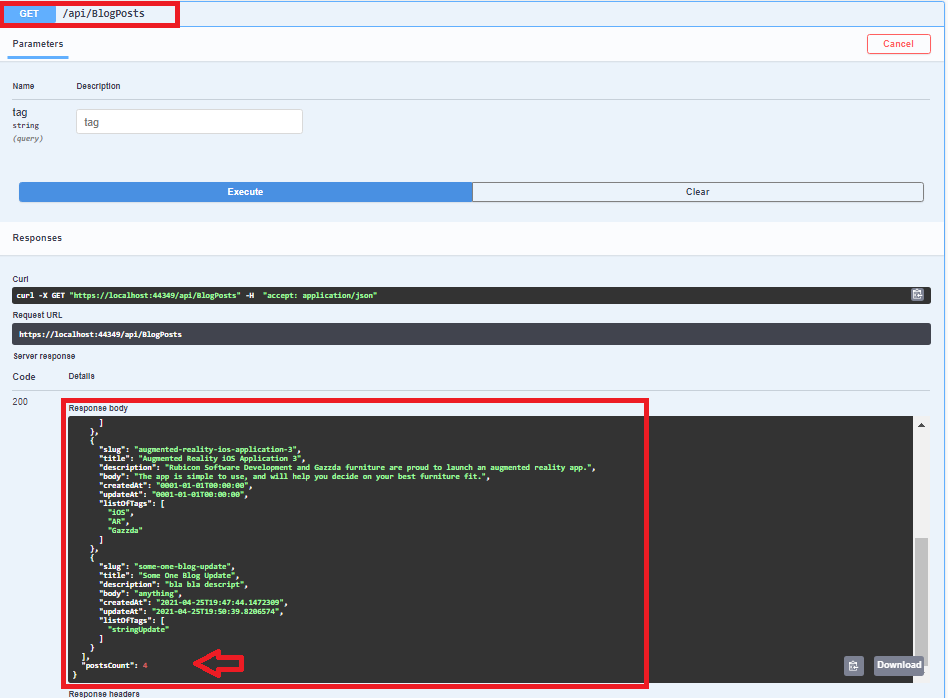Click the postsCount value line
The width and height of the screenshot is (948, 698).
pyautogui.click(x=115, y=665)
